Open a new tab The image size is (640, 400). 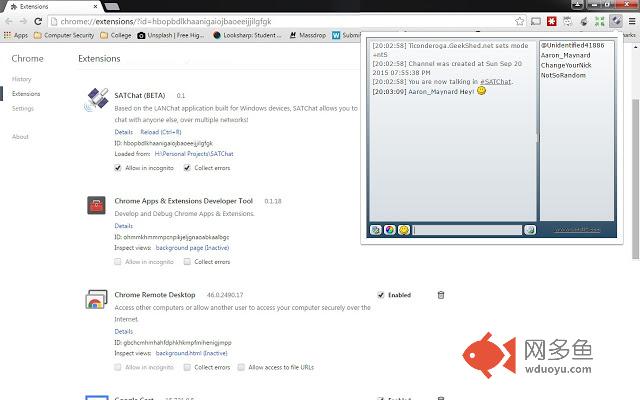[111, 7]
